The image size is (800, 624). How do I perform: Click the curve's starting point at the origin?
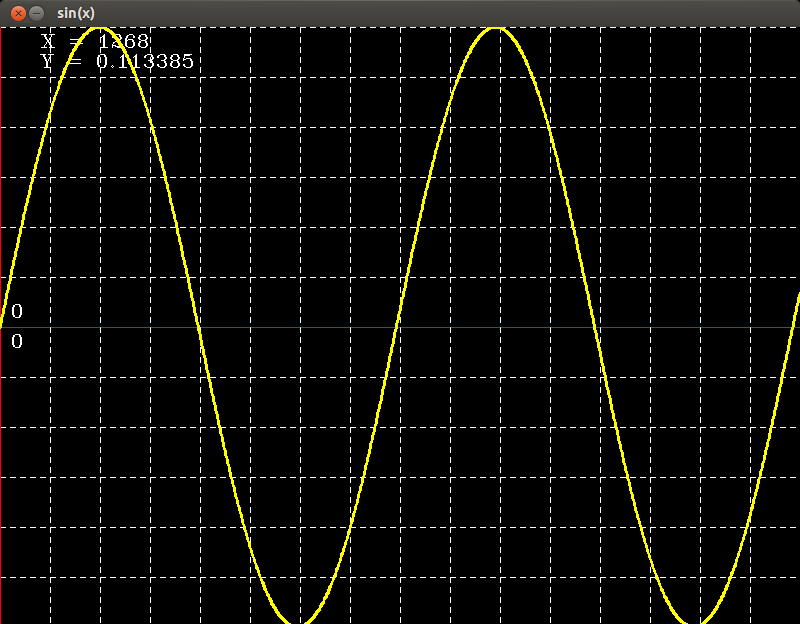2,325
